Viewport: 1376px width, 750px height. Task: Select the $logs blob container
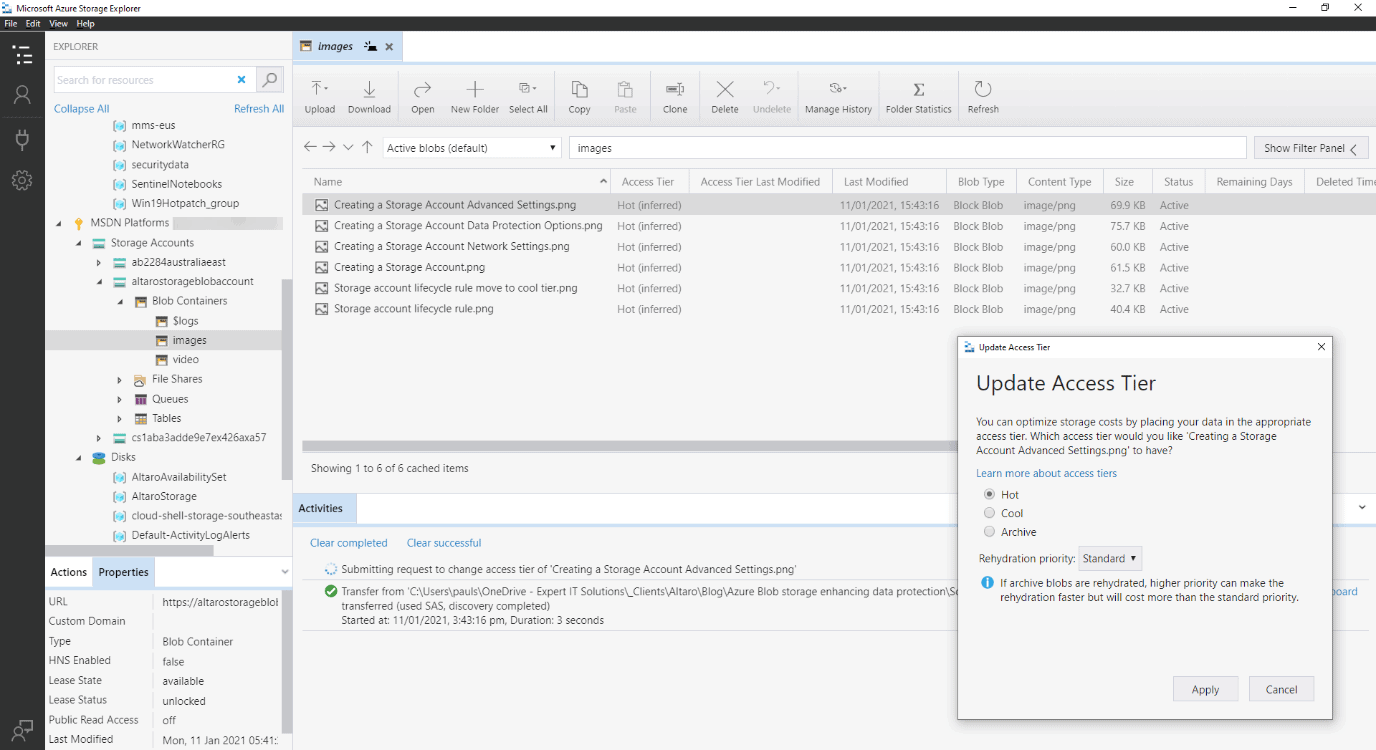(x=185, y=321)
